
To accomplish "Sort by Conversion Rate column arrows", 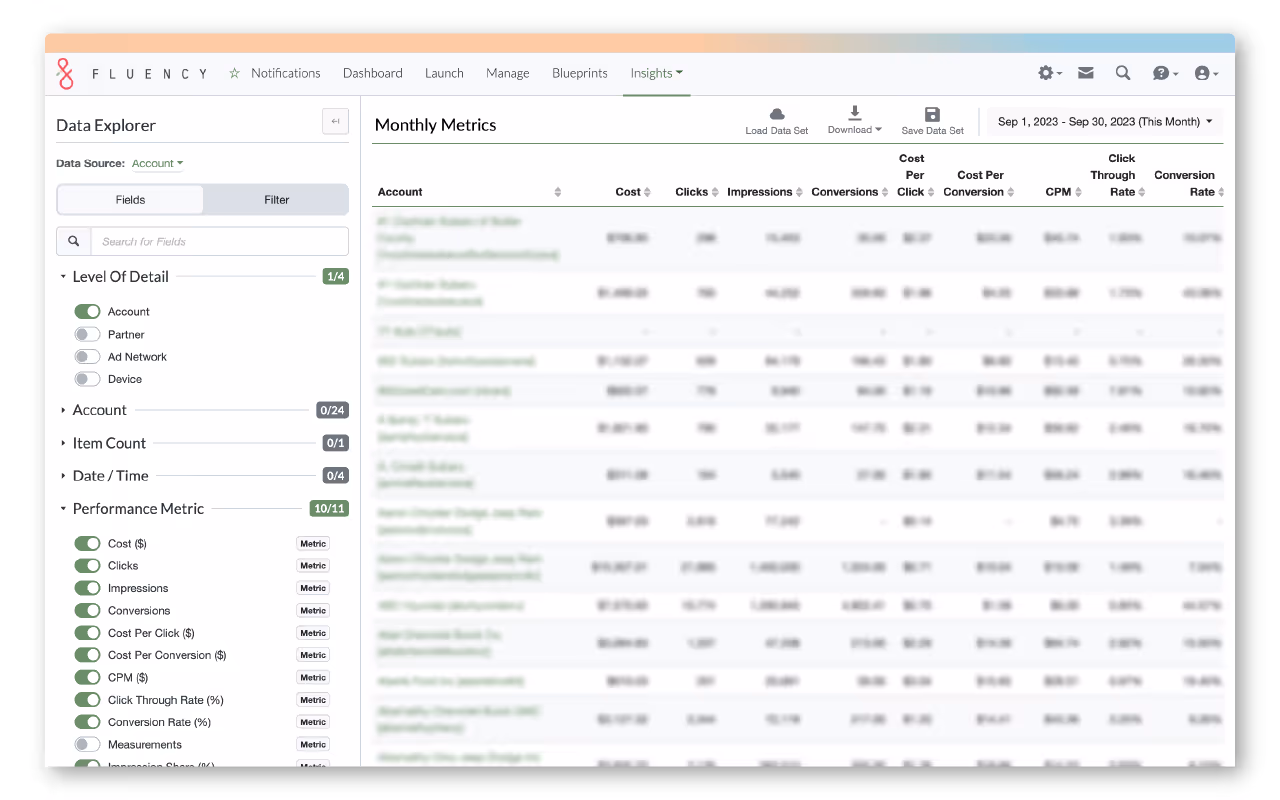I will coord(1221,192).
